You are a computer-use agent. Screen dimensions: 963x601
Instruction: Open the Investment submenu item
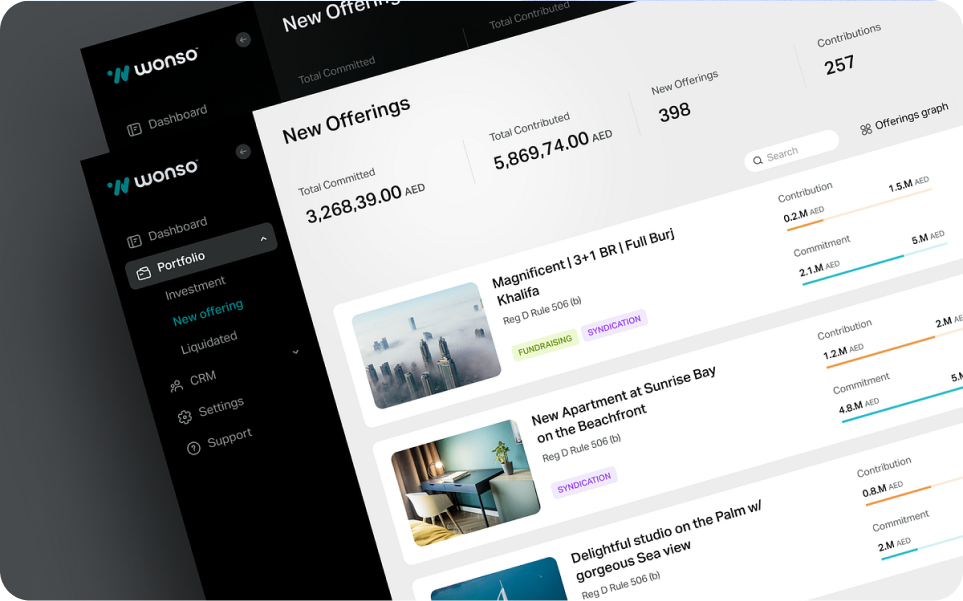click(195, 288)
